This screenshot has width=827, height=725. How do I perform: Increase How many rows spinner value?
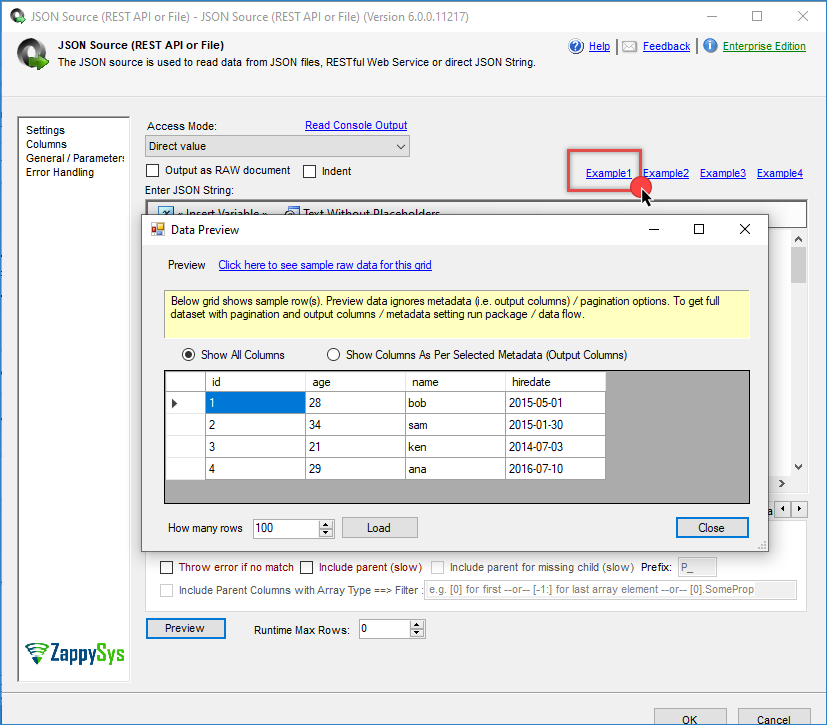(326, 523)
